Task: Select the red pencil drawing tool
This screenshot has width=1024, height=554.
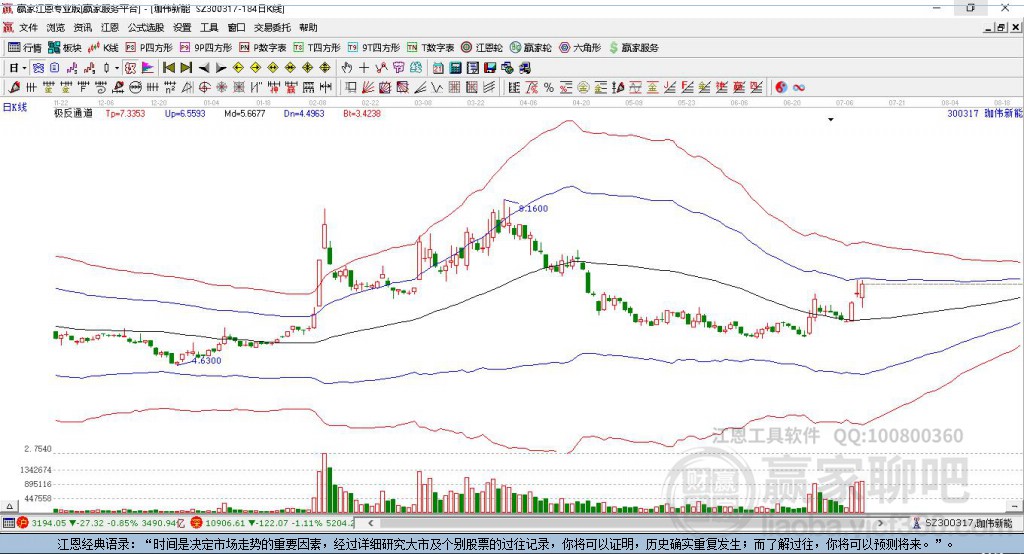Action: click(14, 87)
